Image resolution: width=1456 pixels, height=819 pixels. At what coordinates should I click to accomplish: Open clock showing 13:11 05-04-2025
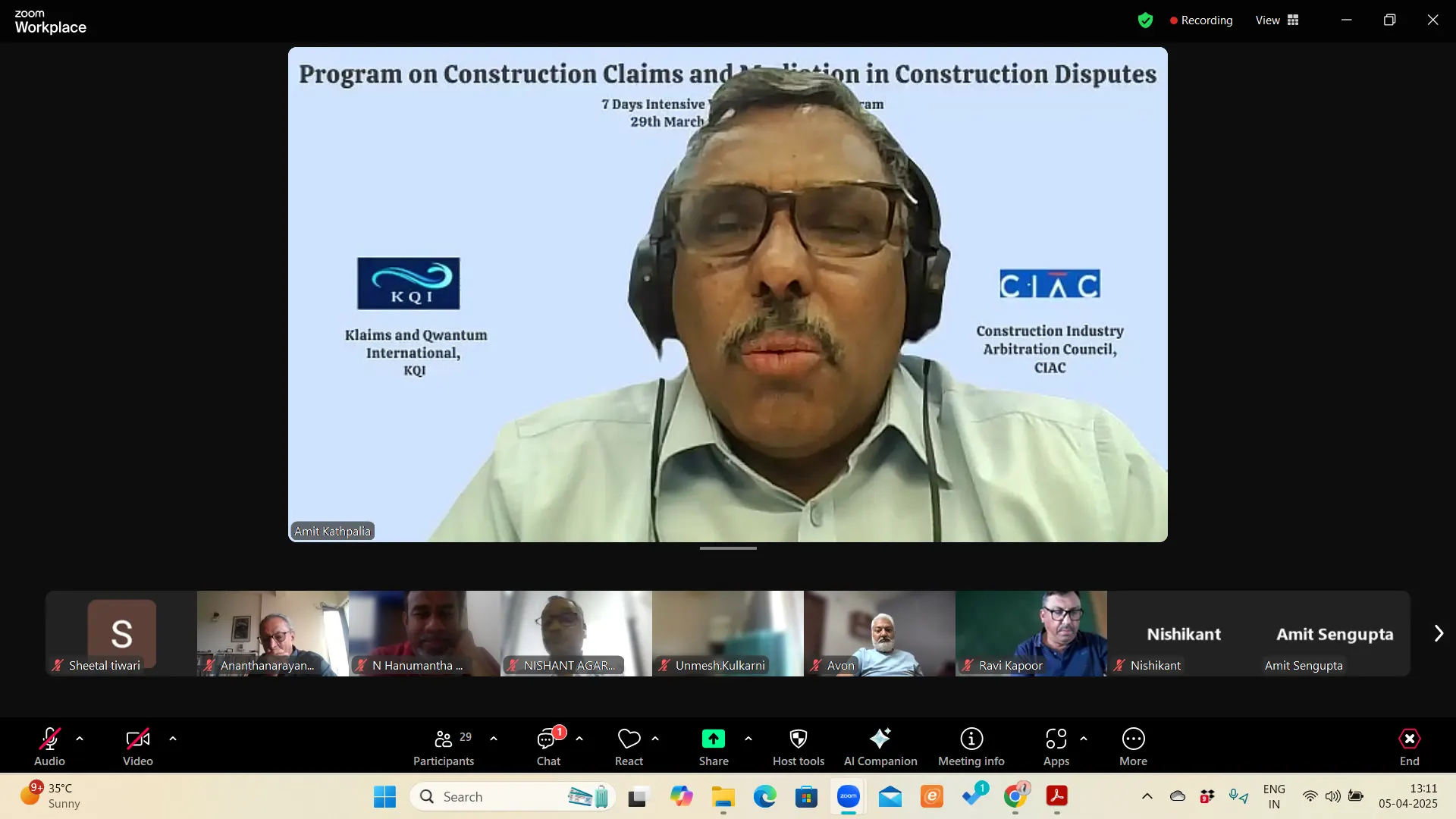pyautogui.click(x=1408, y=796)
